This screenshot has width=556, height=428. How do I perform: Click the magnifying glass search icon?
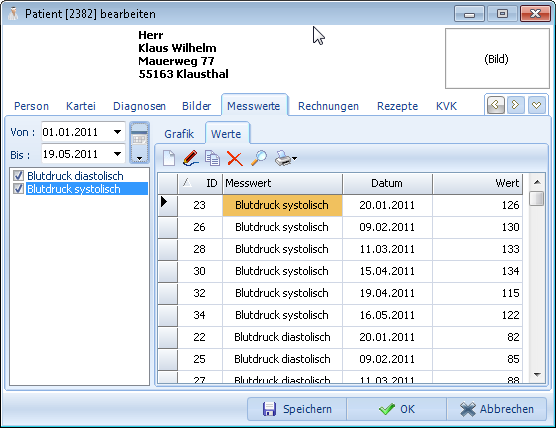tap(258, 158)
